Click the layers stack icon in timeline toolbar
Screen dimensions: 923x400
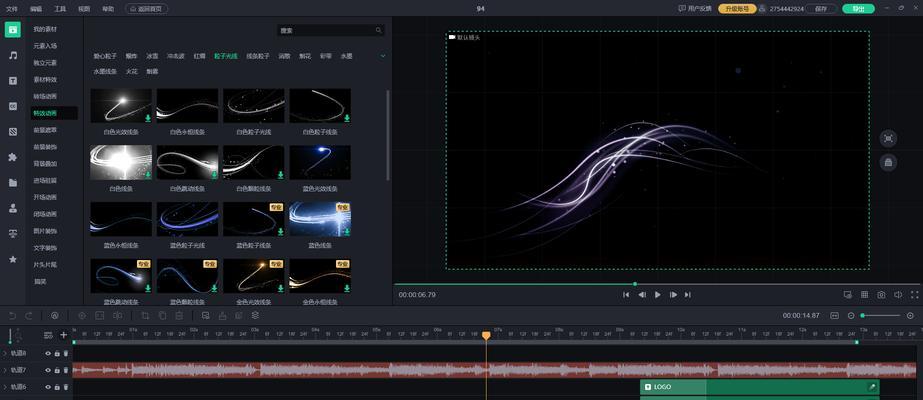click(255, 315)
